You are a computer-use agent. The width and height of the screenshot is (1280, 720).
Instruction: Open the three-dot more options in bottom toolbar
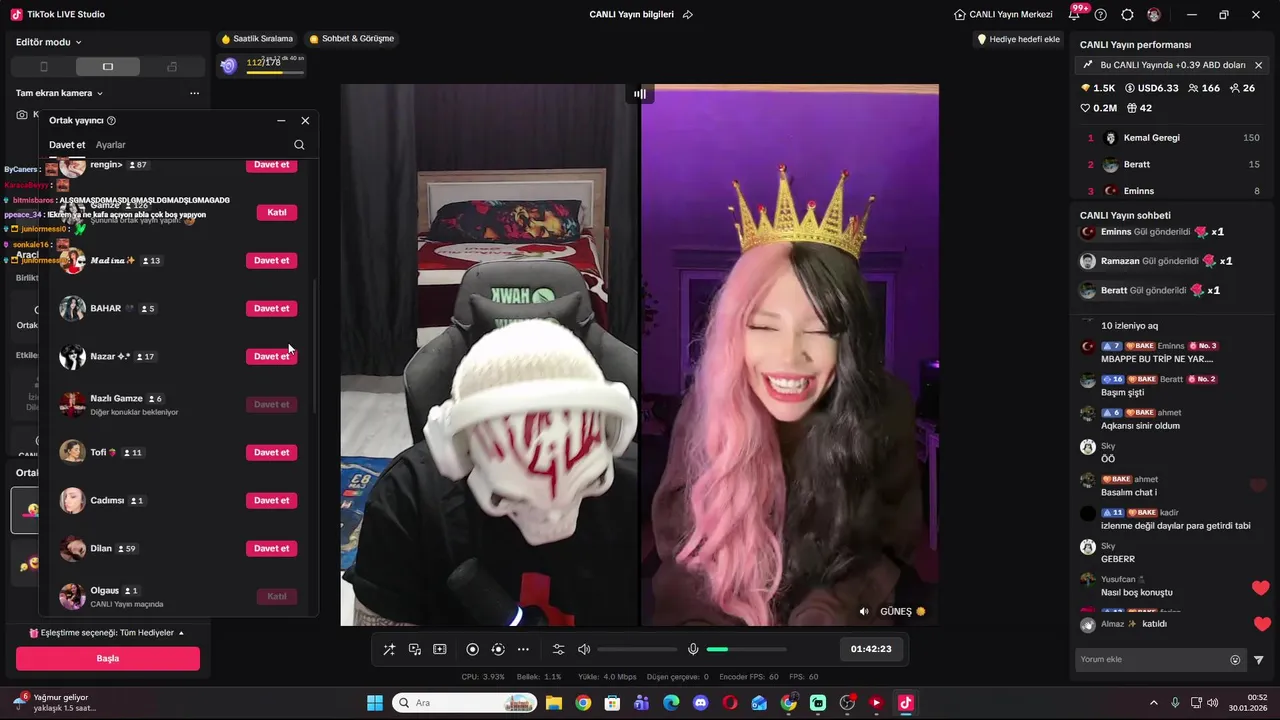[x=523, y=649]
